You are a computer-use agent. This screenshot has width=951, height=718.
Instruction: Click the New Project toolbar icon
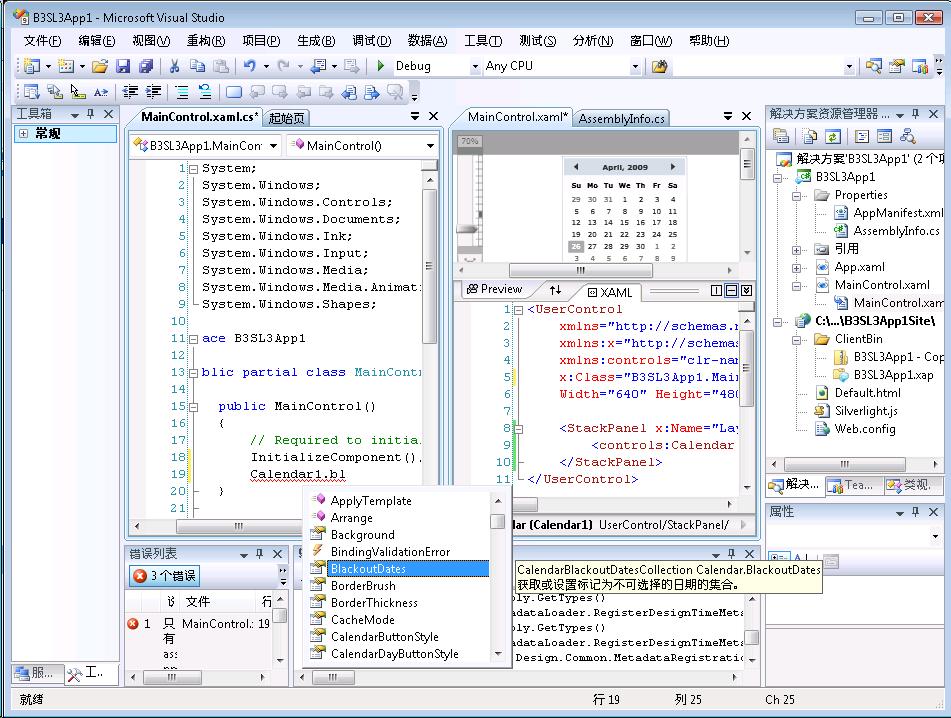point(32,66)
